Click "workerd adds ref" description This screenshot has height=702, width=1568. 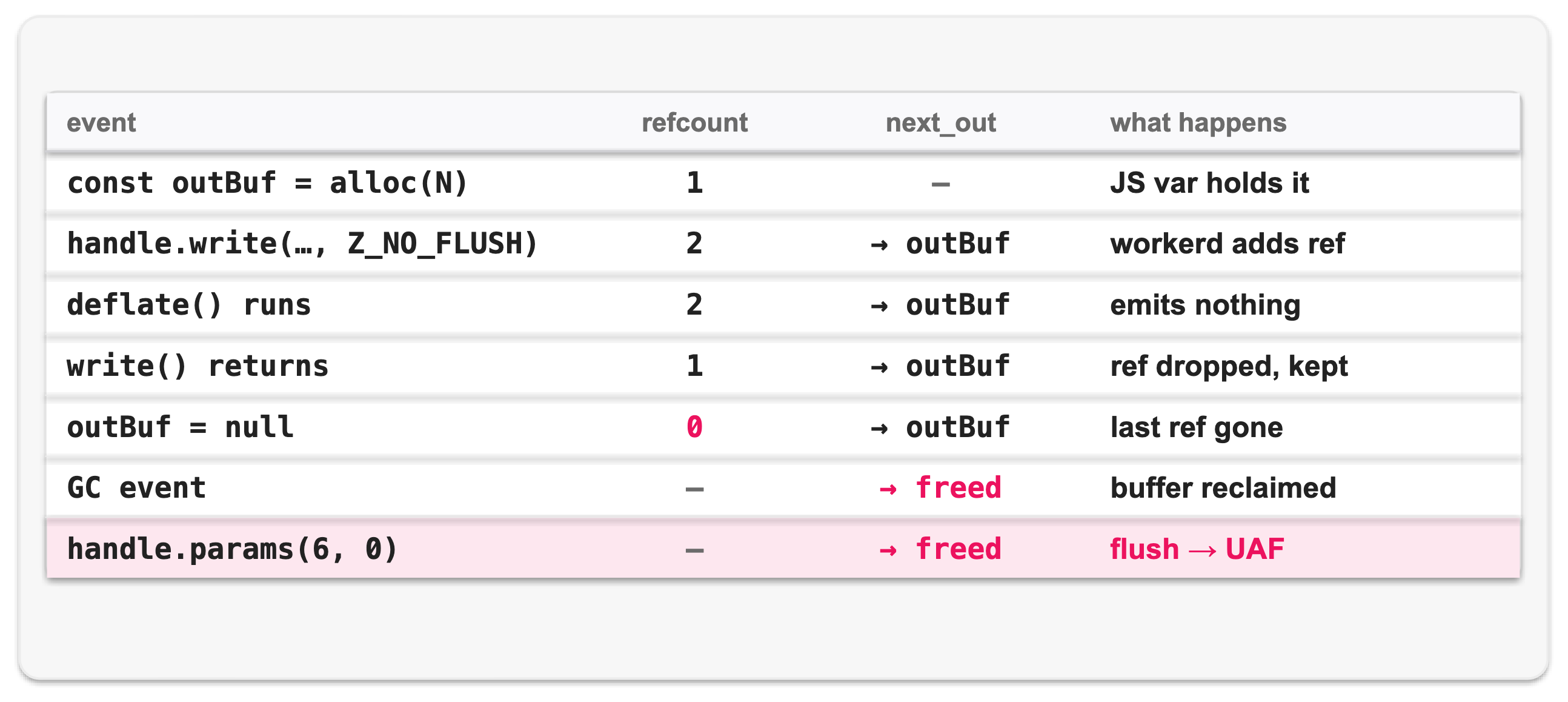tap(1227, 244)
